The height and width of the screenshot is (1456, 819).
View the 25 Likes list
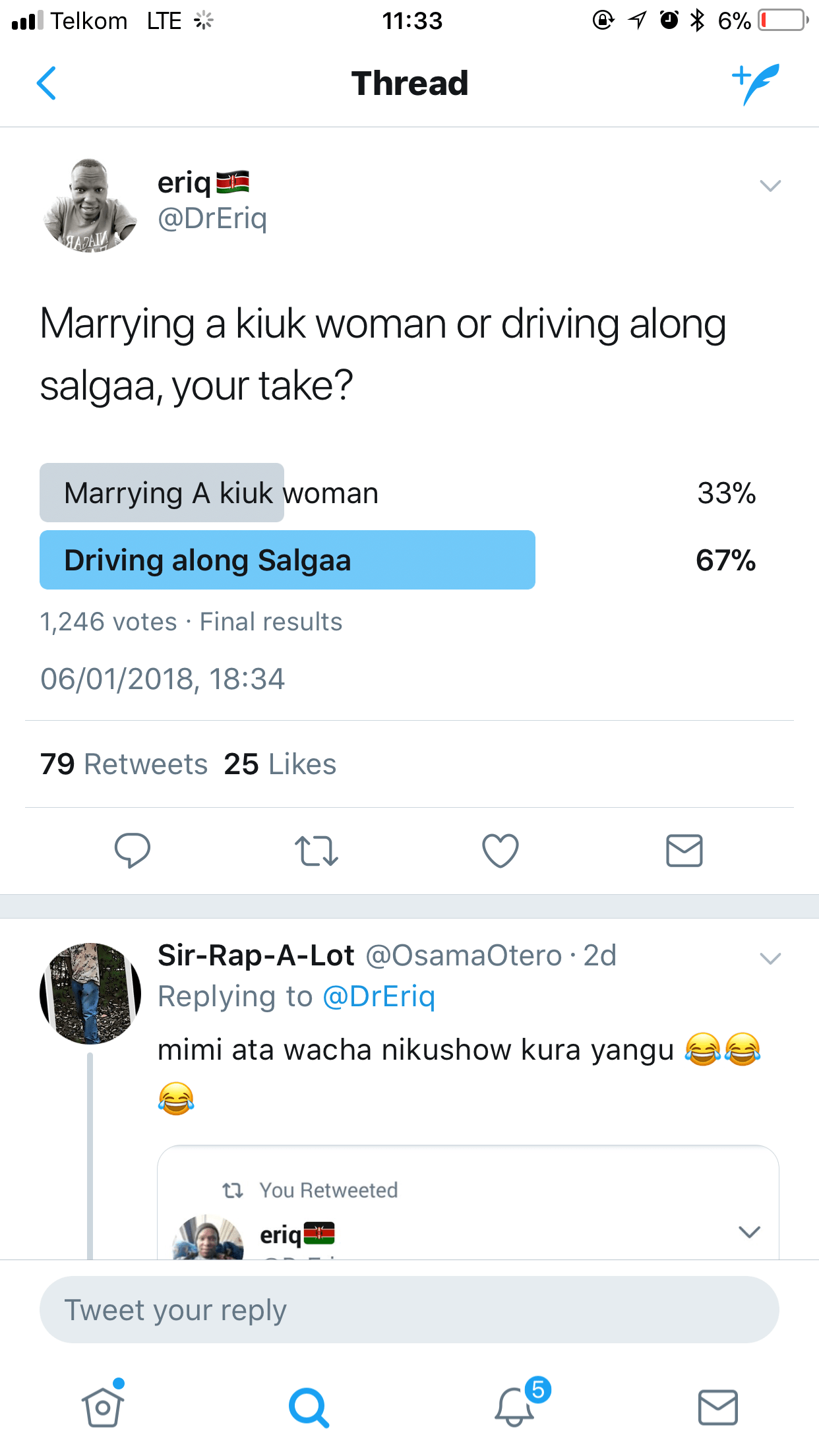tap(280, 764)
